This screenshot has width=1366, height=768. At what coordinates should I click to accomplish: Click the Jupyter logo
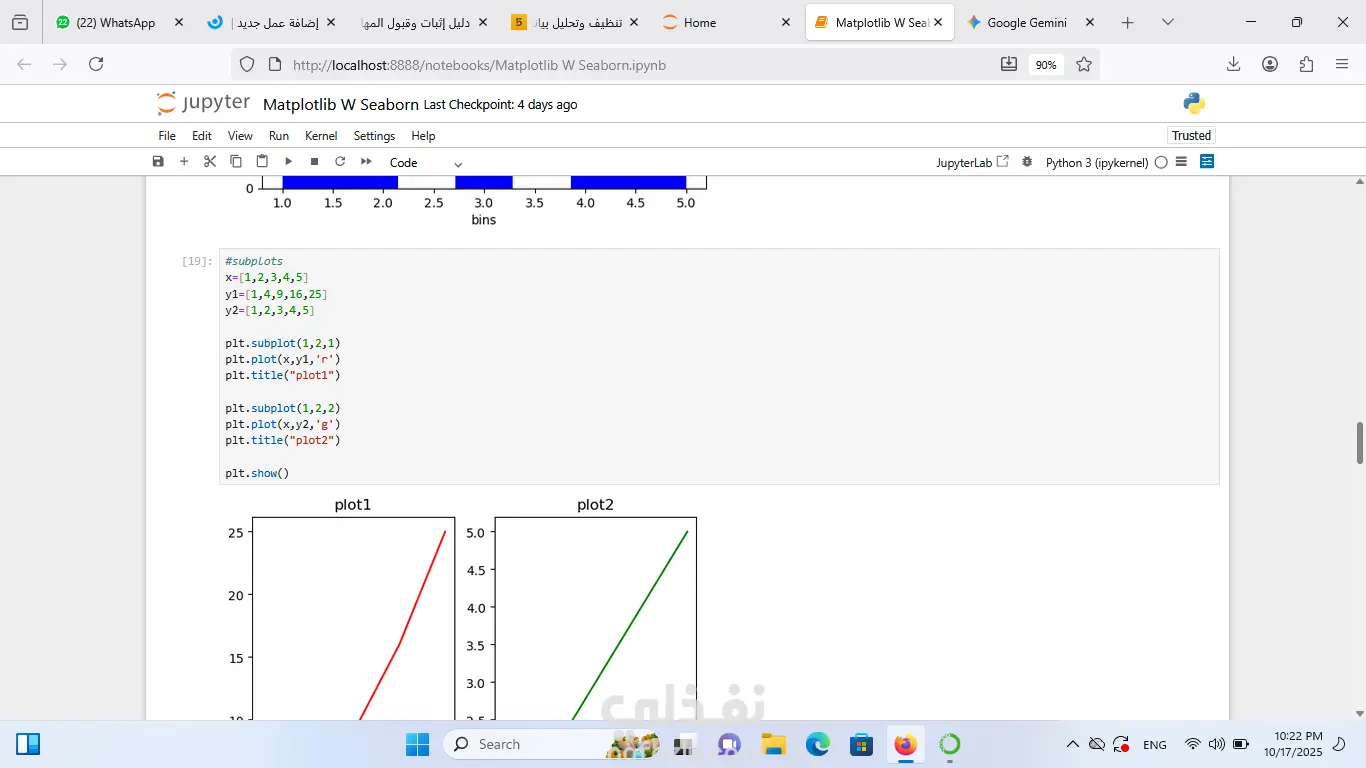(204, 103)
